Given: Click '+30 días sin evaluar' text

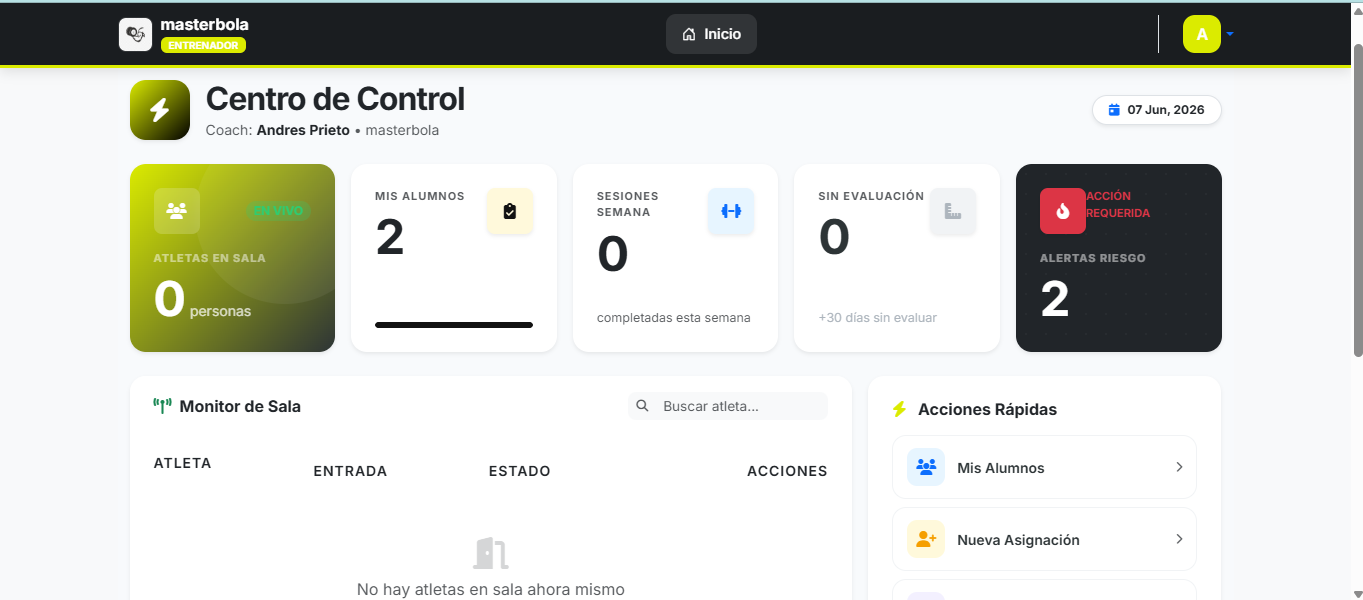Looking at the screenshot, I should [x=877, y=318].
